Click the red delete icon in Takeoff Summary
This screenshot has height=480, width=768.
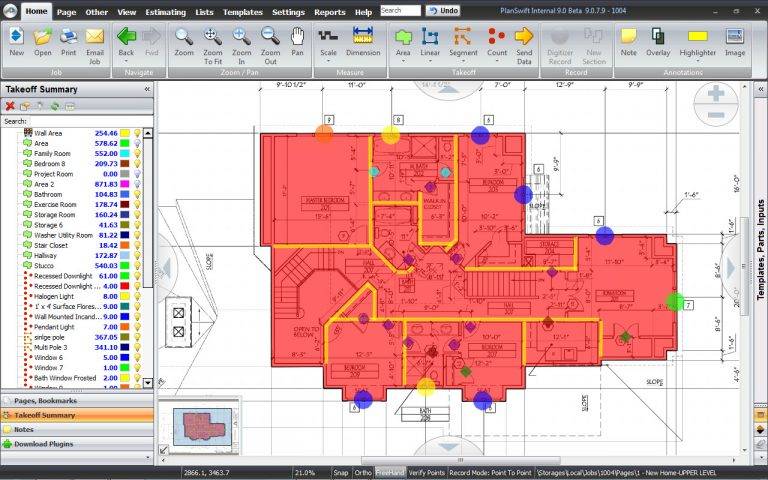tap(10, 106)
